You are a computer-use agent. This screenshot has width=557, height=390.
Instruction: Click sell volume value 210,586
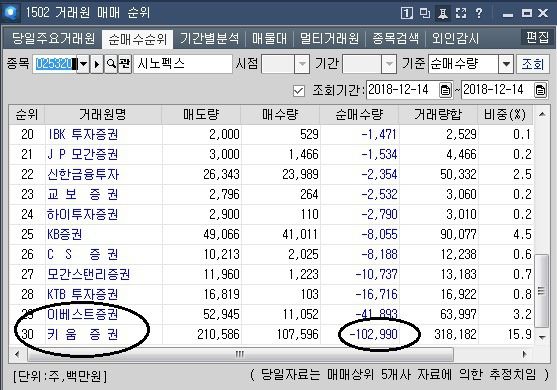(x=218, y=335)
